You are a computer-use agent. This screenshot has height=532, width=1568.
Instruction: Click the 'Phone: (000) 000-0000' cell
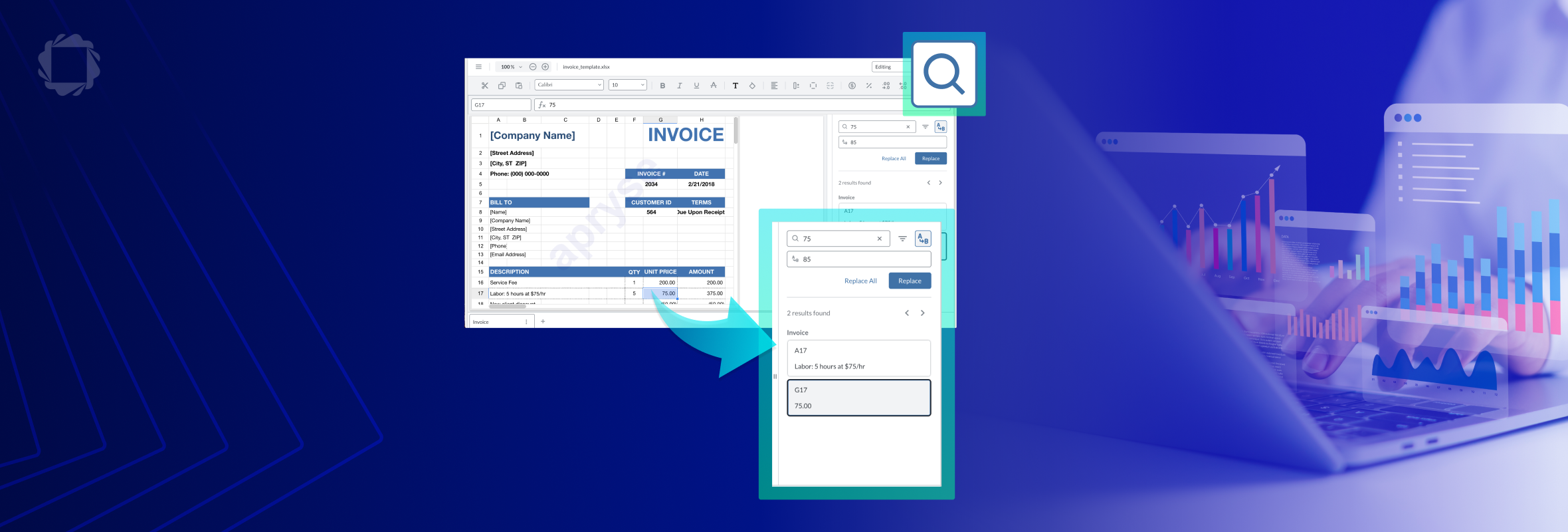520,174
